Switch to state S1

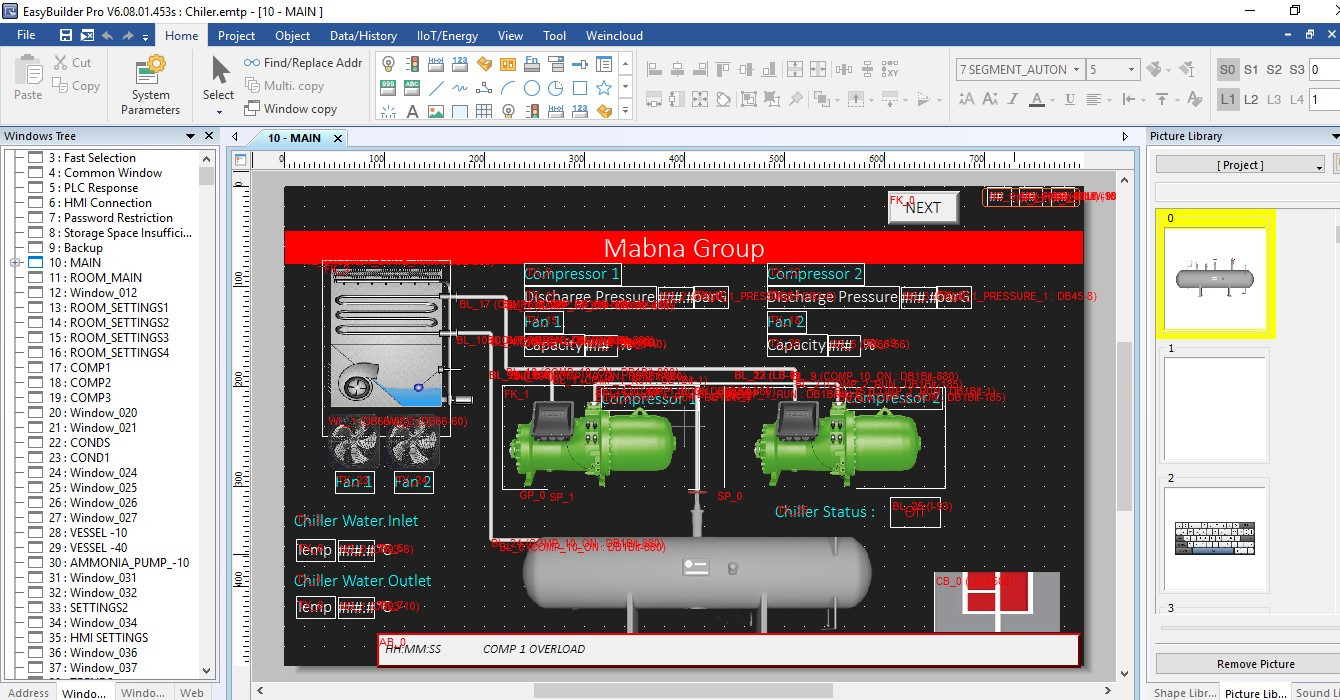click(1251, 69)
